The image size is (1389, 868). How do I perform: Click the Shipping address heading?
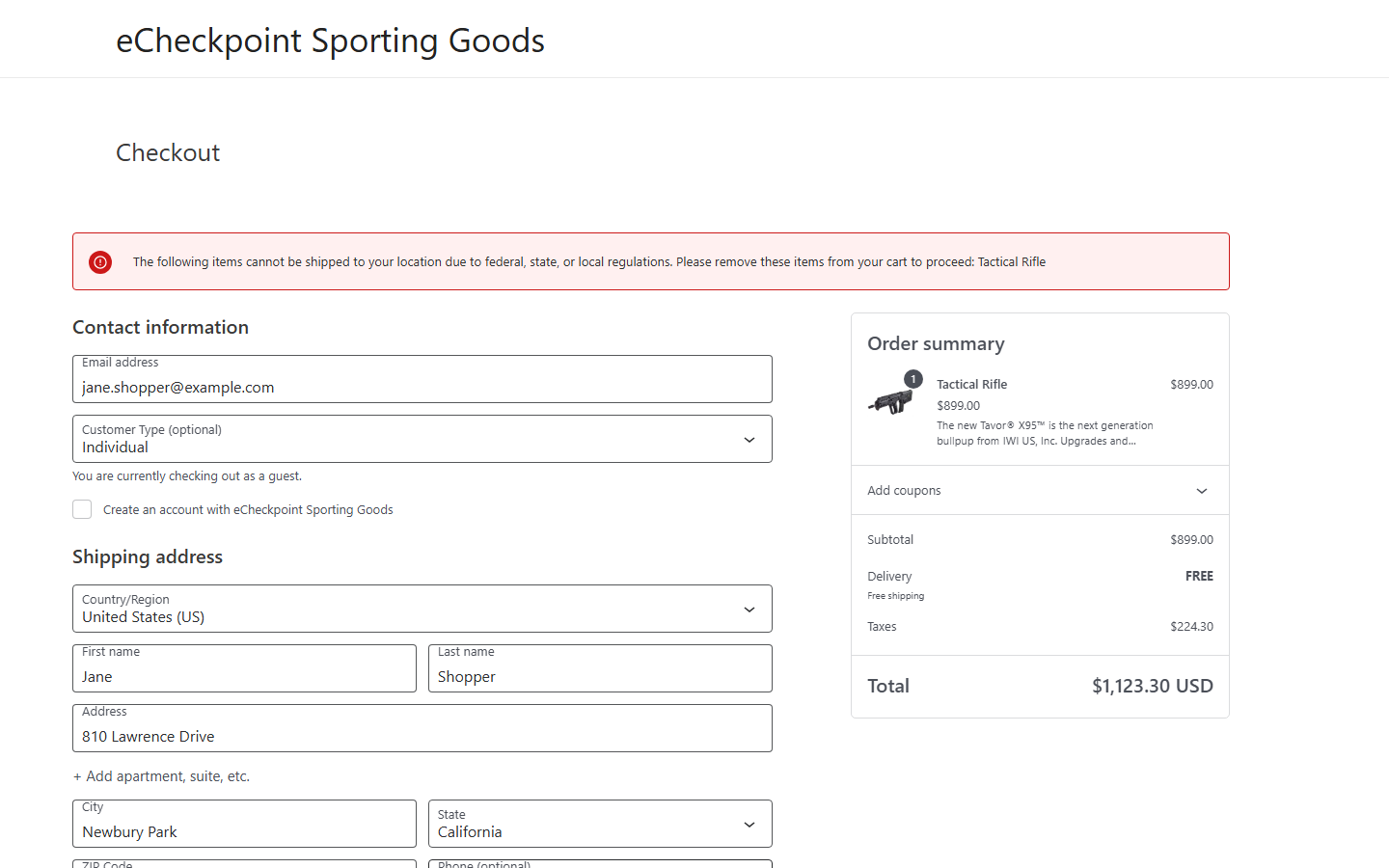click(148, 556)
